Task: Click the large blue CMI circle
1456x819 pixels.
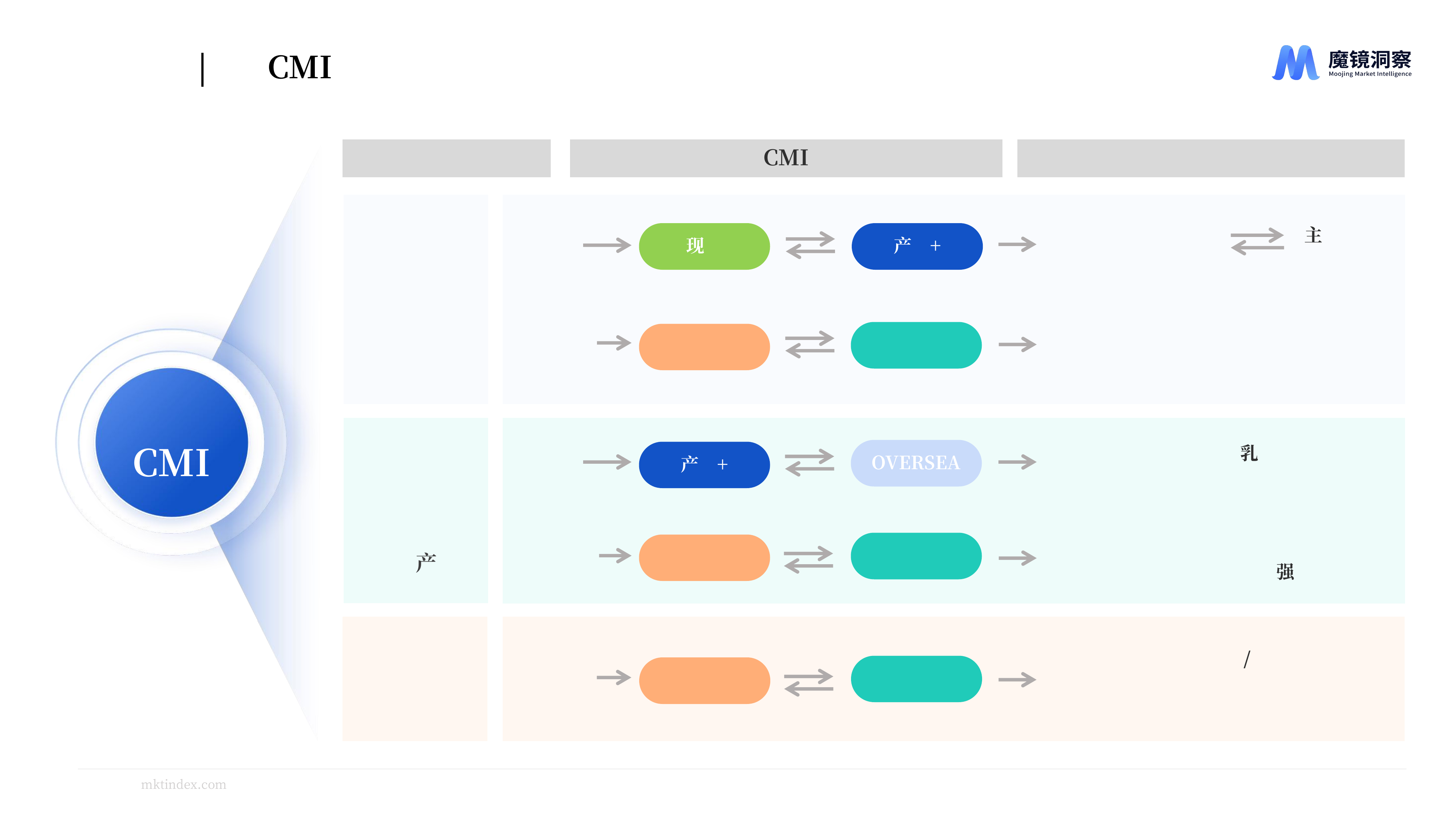Action: pos(172,442)
